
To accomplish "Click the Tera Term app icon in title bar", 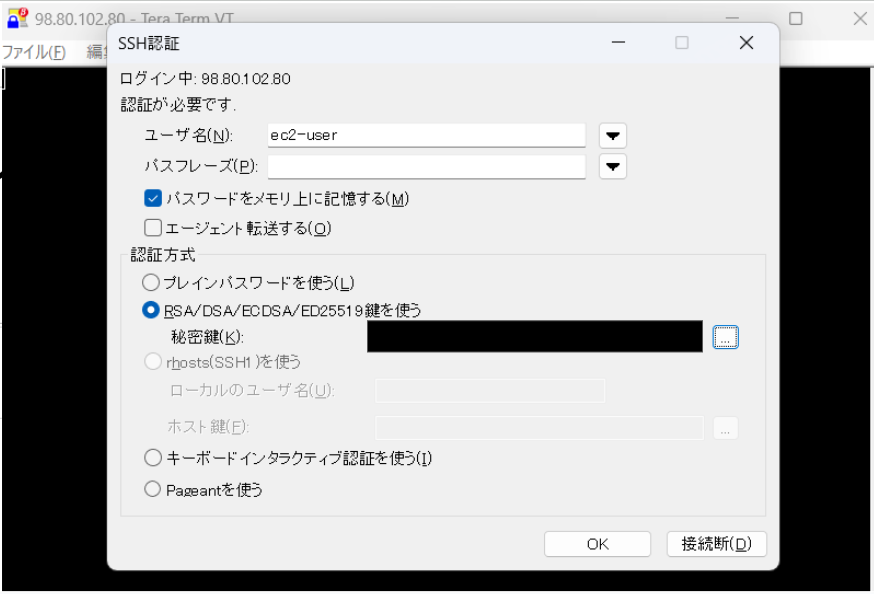I will (17, 18).
